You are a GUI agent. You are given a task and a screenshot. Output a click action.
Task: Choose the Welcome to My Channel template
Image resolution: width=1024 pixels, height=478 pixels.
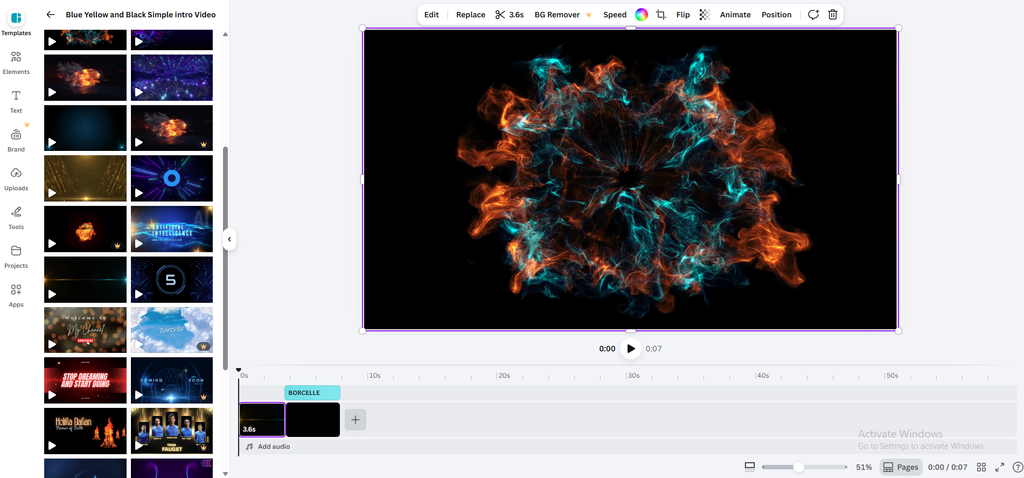pos(85,330)
